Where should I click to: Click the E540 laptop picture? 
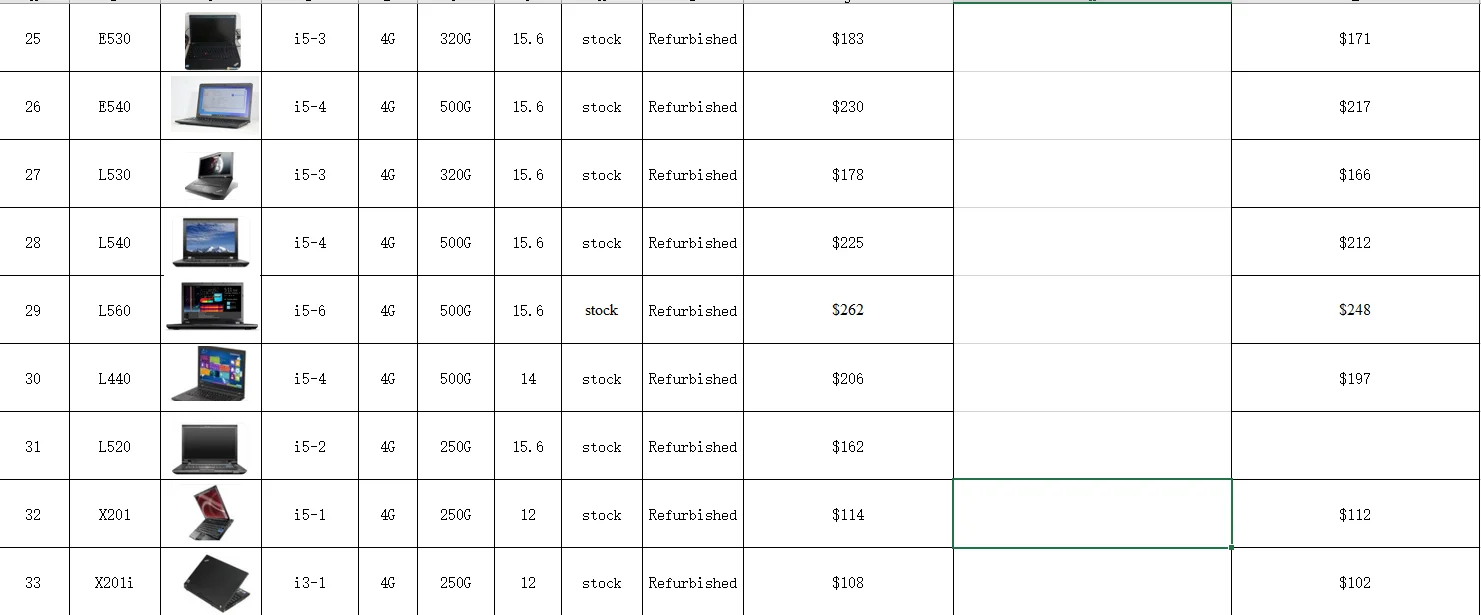[214, 105]
